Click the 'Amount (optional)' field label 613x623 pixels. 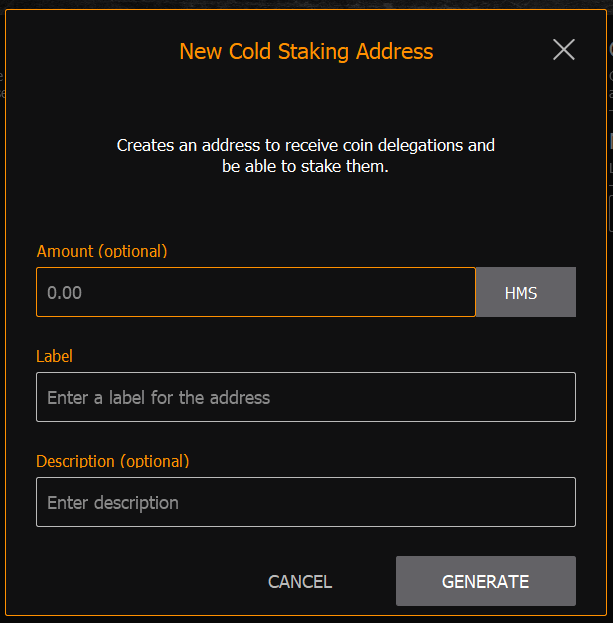coord(101,251)
